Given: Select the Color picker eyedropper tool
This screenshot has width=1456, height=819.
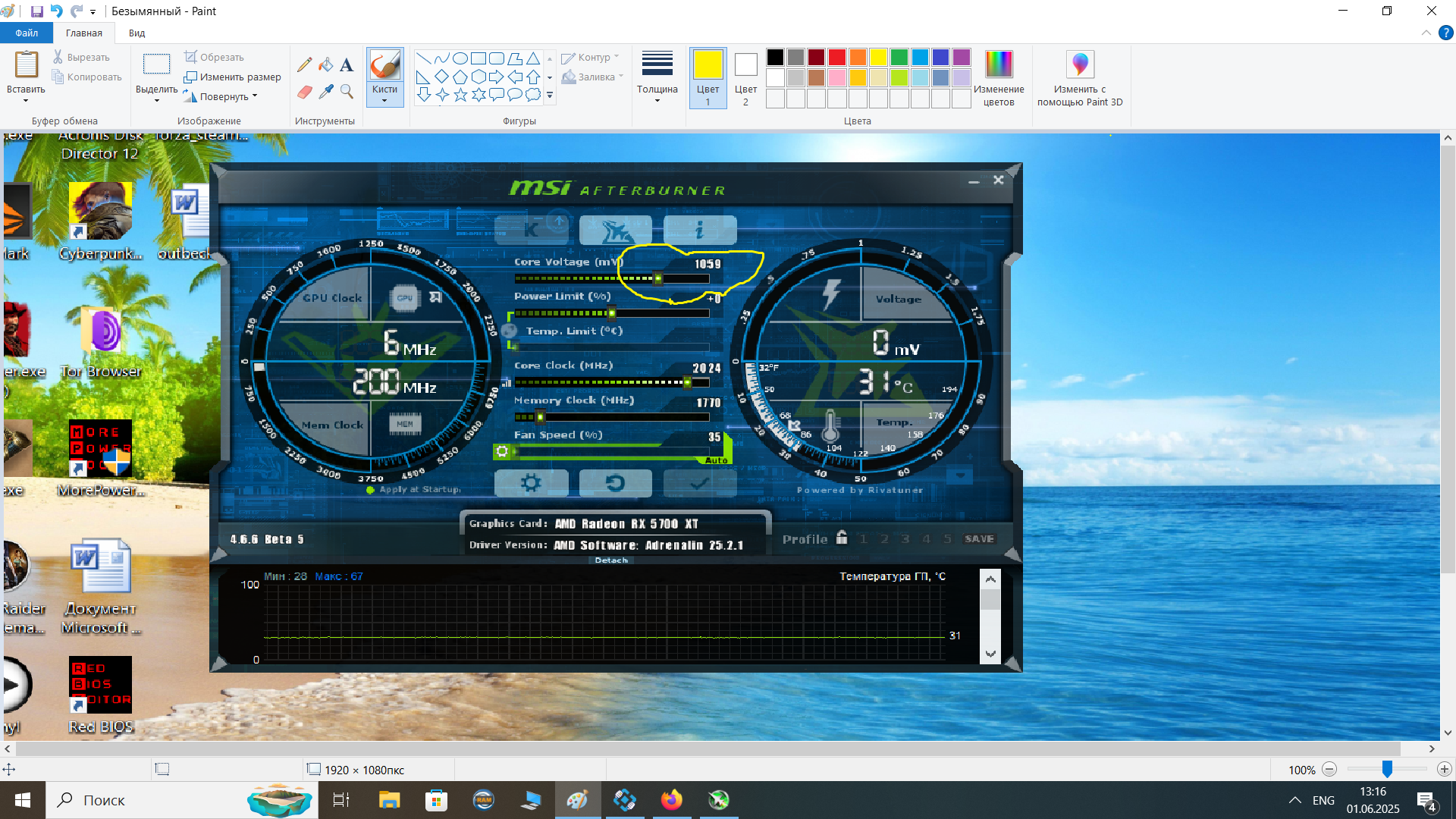Looking at the screenshot, I should point(325,92).
